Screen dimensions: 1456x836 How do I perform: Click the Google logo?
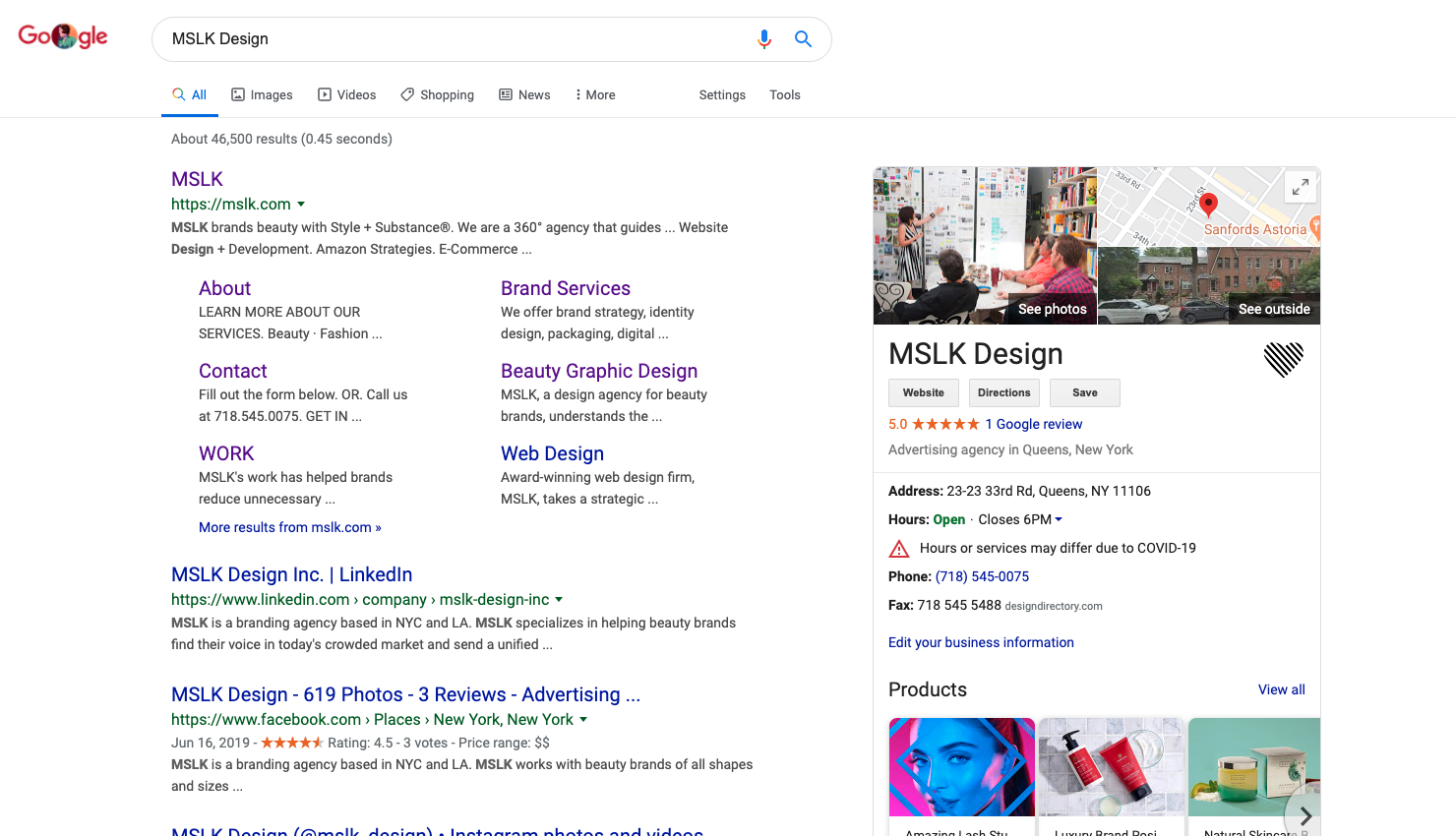[x=63, y=36]
